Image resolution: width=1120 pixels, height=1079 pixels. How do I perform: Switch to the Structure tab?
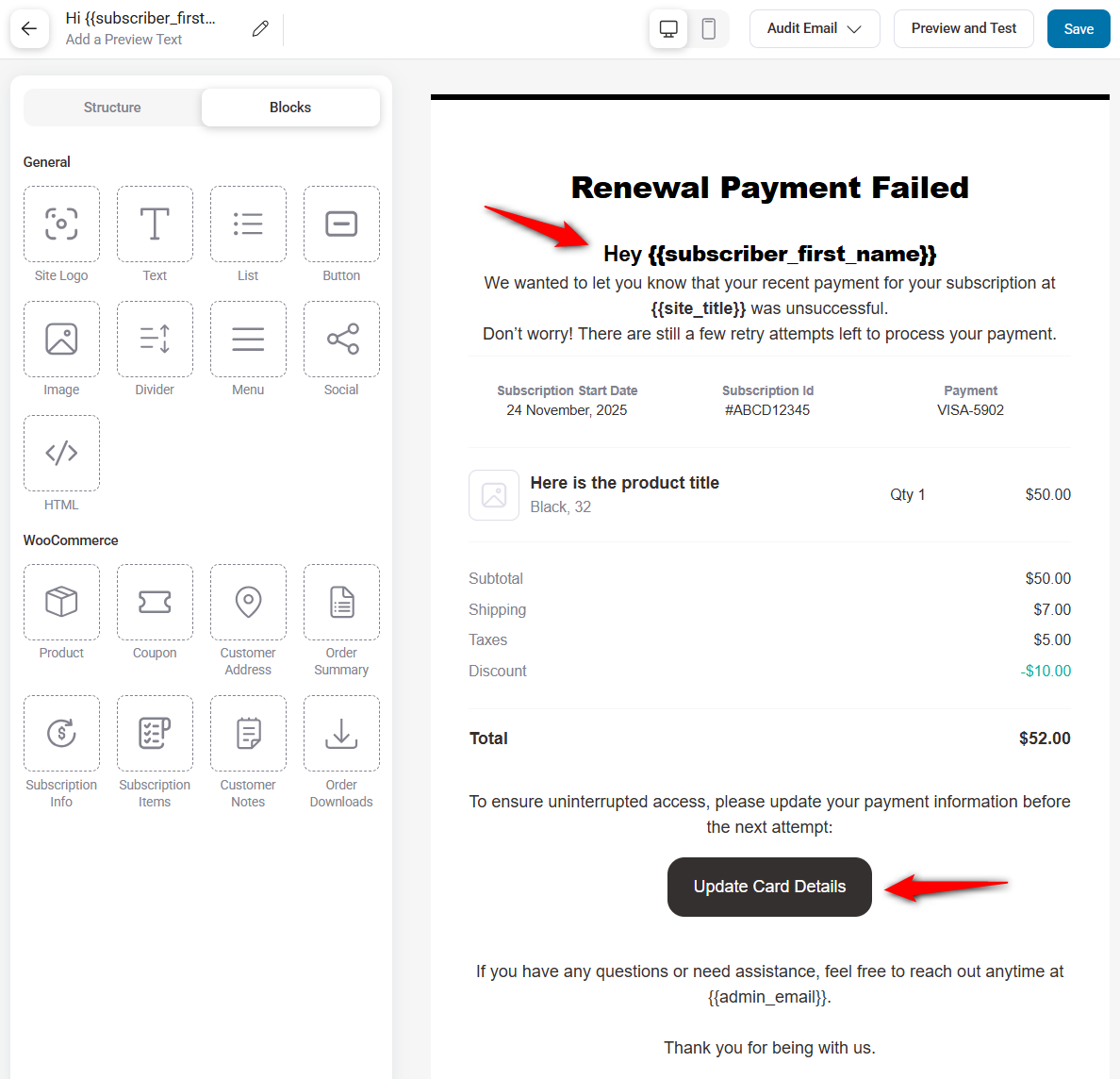[112, 107]
